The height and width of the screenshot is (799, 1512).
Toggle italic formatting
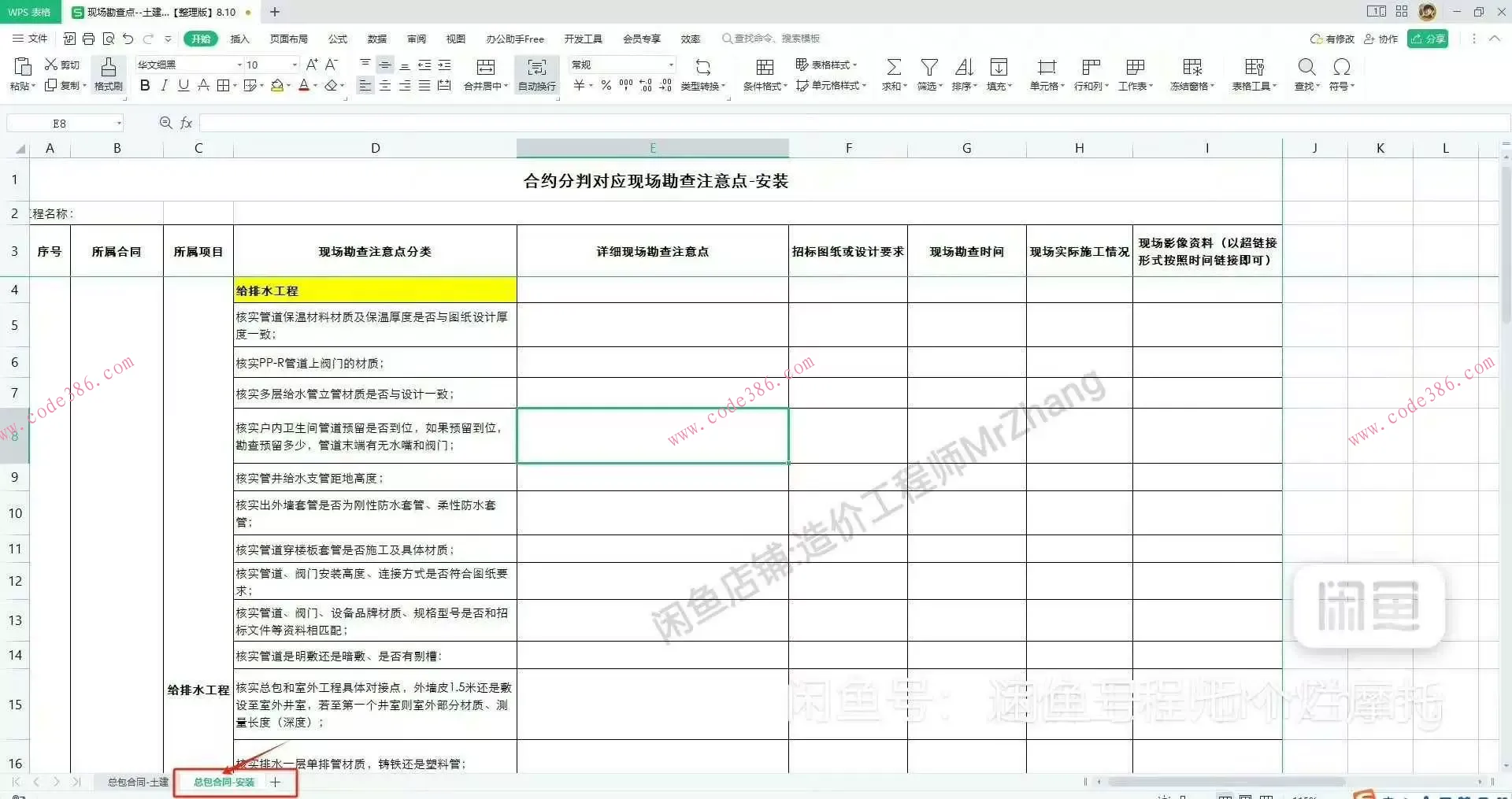tap(164, 86)
